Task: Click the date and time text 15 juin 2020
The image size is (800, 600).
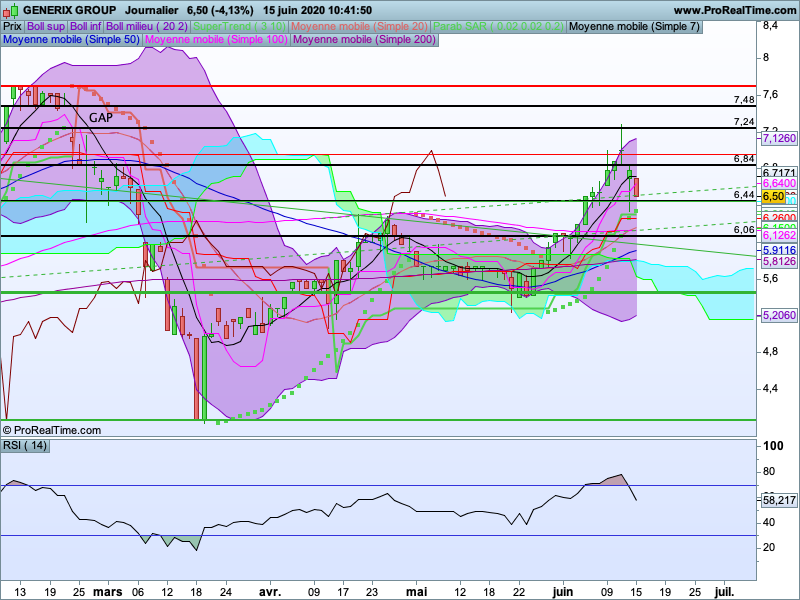Action: coord(317,10)
